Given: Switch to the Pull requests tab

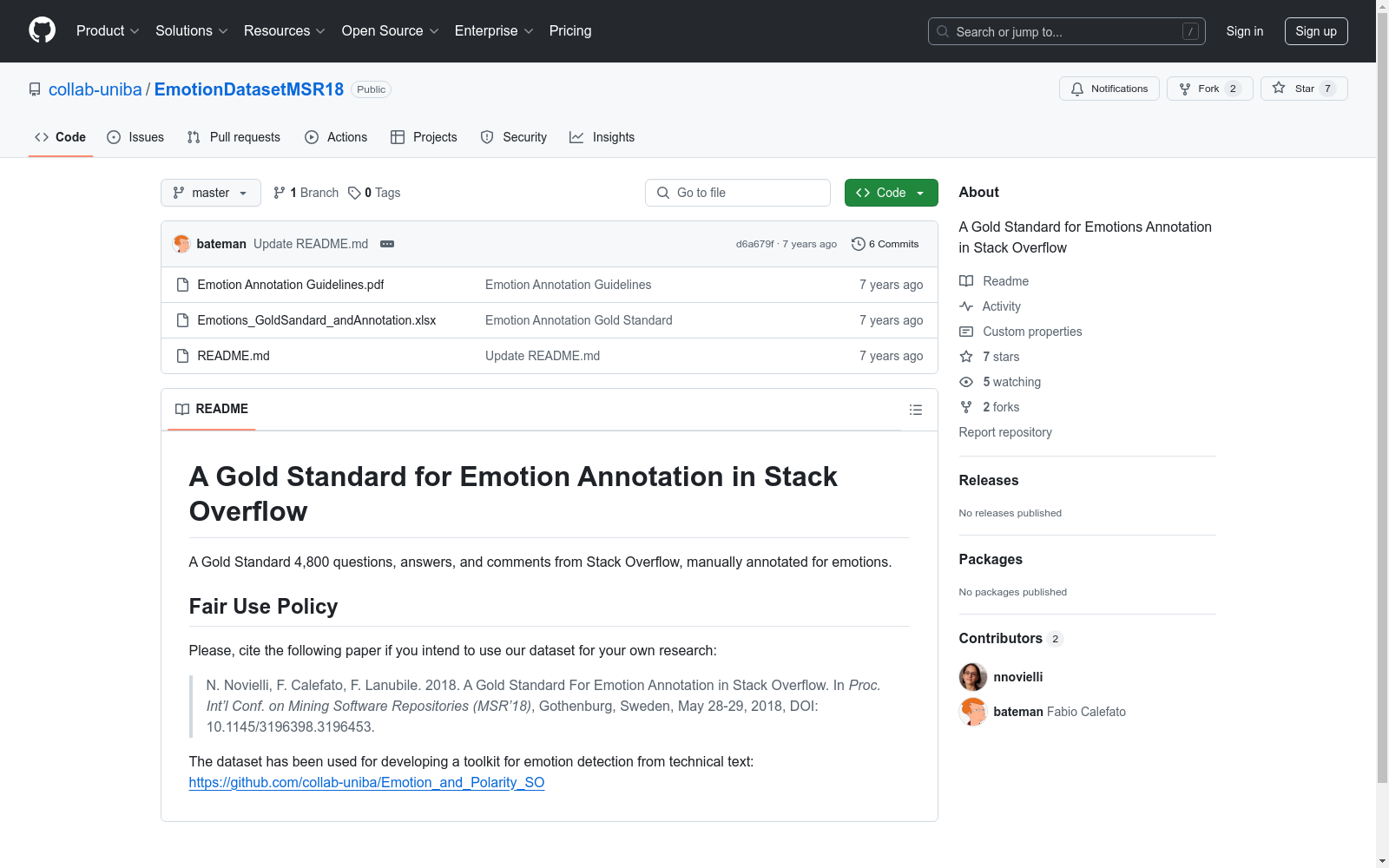Looking at the screenshot, I should (x=234, y=137).
